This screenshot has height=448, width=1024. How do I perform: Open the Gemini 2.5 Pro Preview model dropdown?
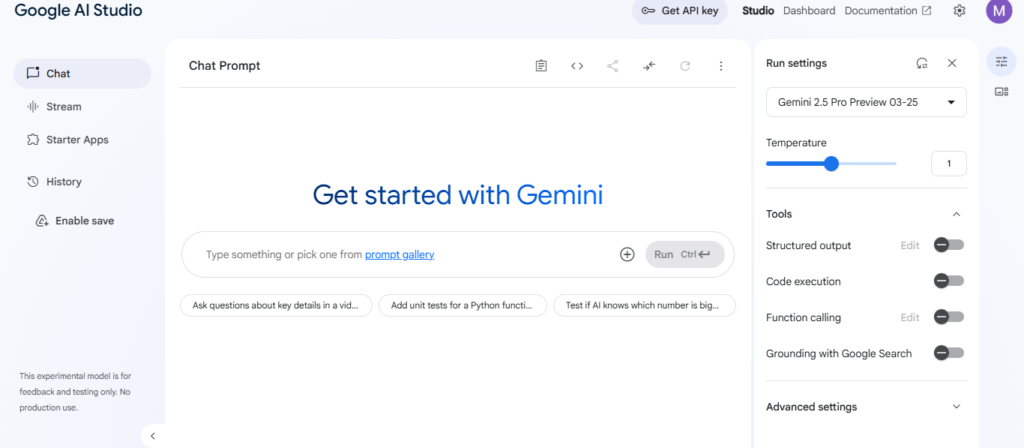point(866,103)
